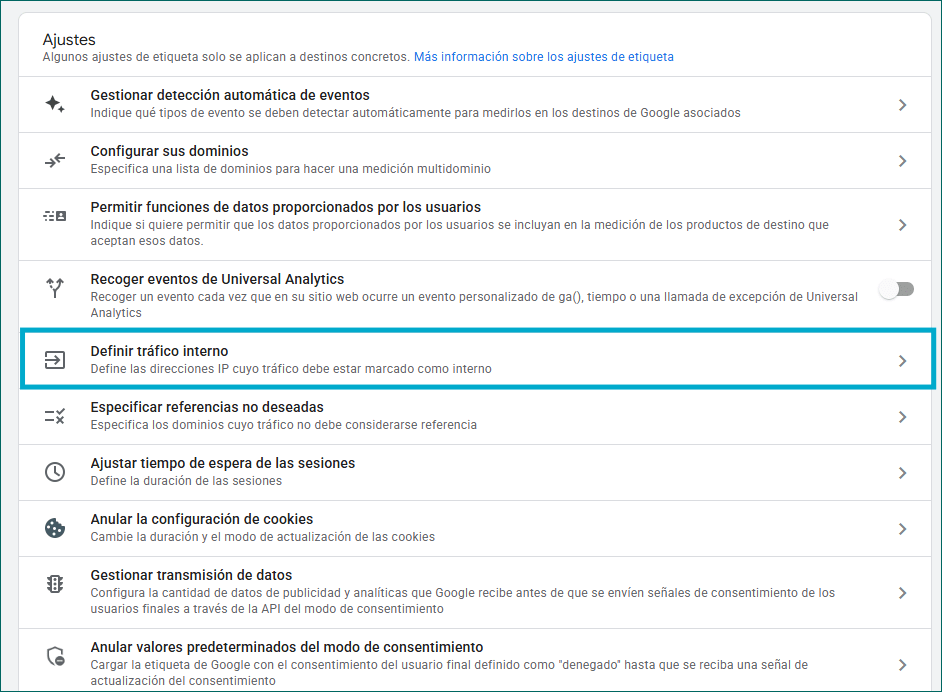The image size is (942, 692).
Task: Open Gestionar transmisión de datos row
Action: coord(191,575)
